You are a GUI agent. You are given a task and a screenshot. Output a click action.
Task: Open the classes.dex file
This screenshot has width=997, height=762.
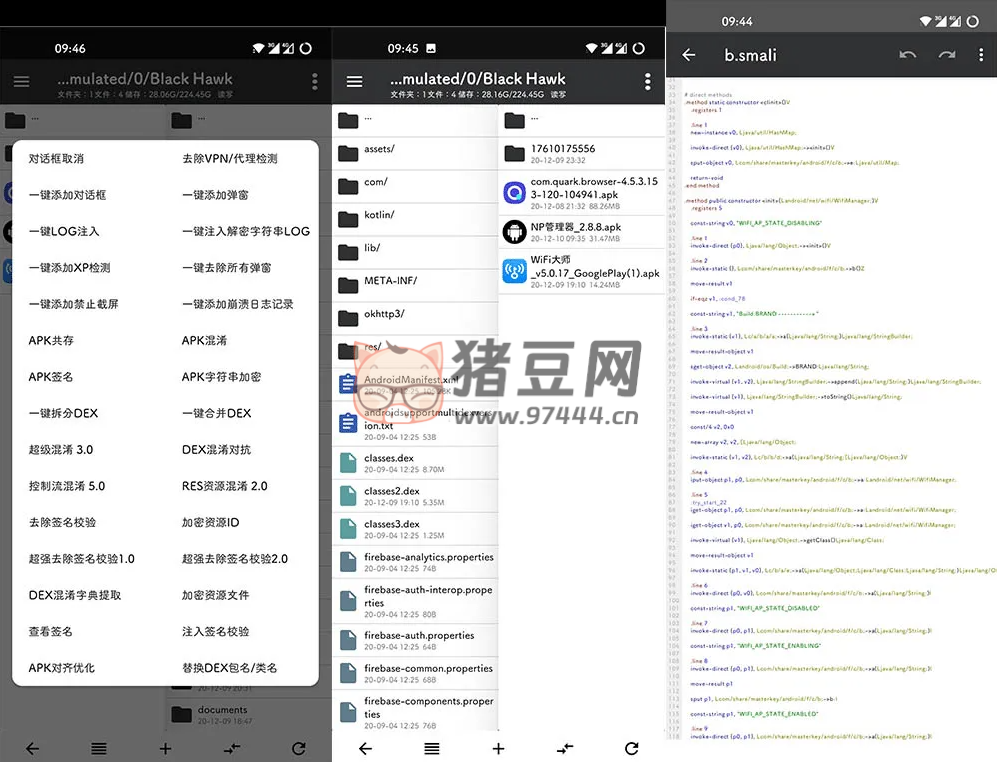click(x=414, y=463)
